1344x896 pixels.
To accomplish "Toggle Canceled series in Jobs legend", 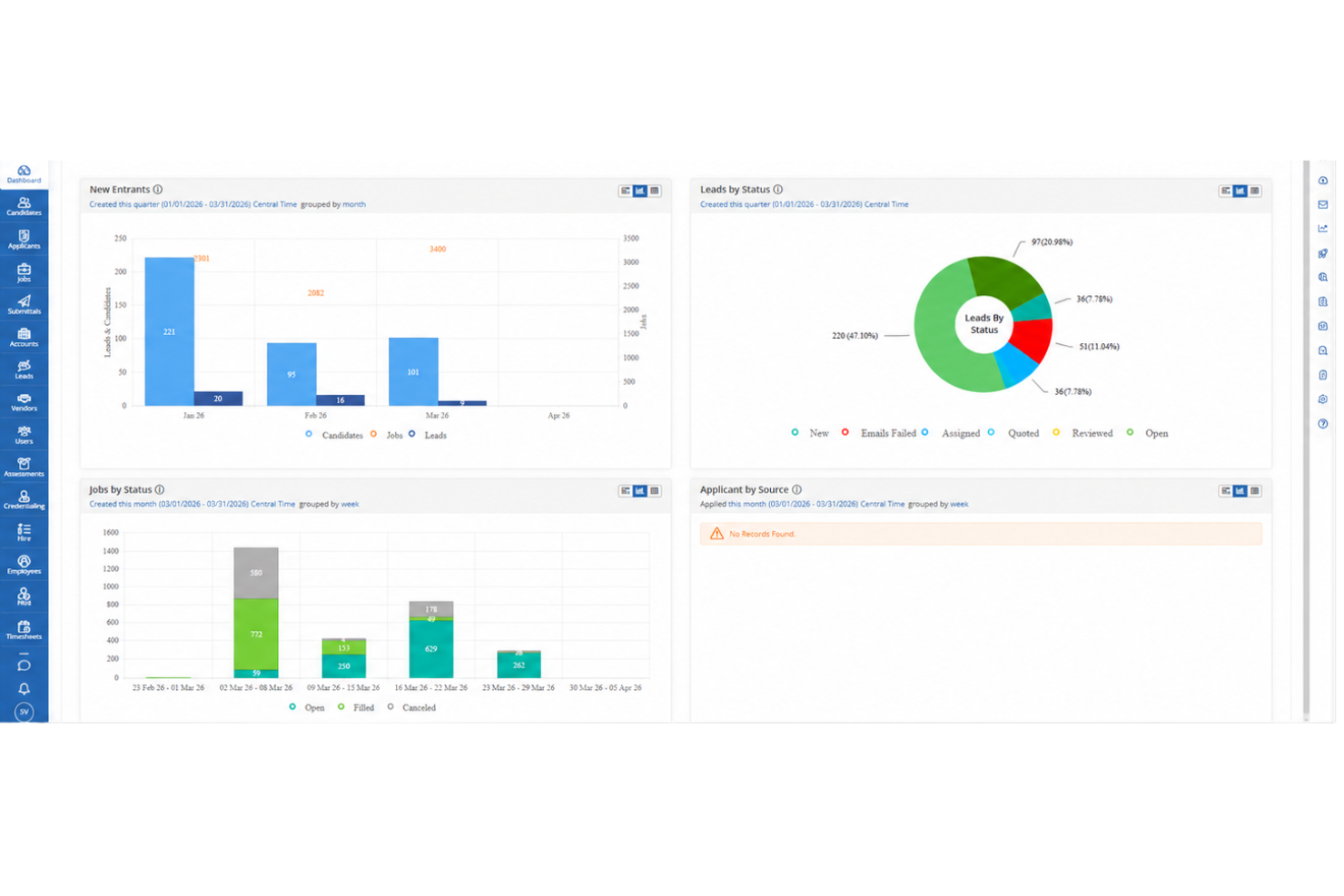I will tap(411, 707).
